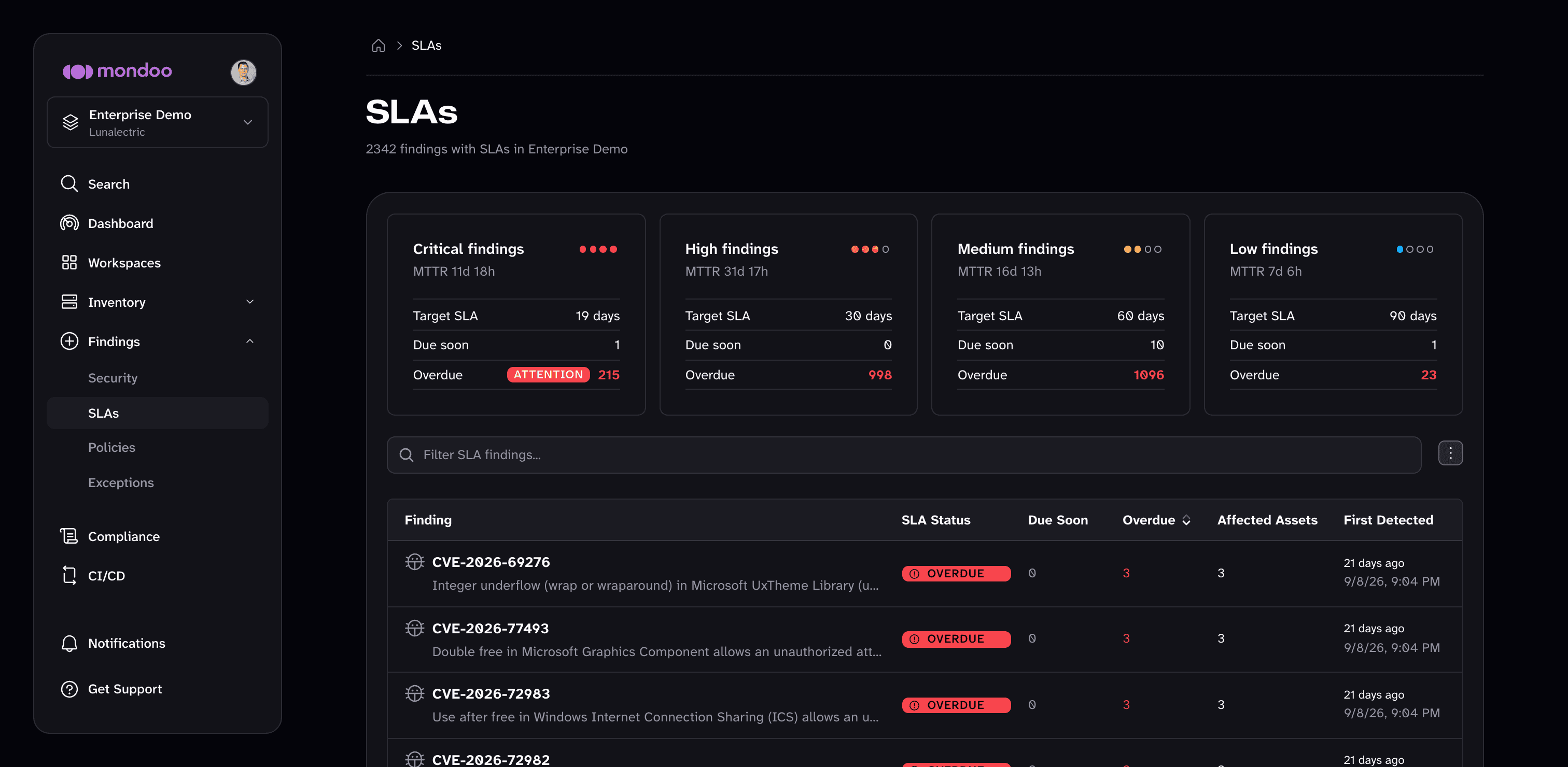Click the Medium severity dots indicator
Screen dimensions: 1568x767
coord(1142,249)
